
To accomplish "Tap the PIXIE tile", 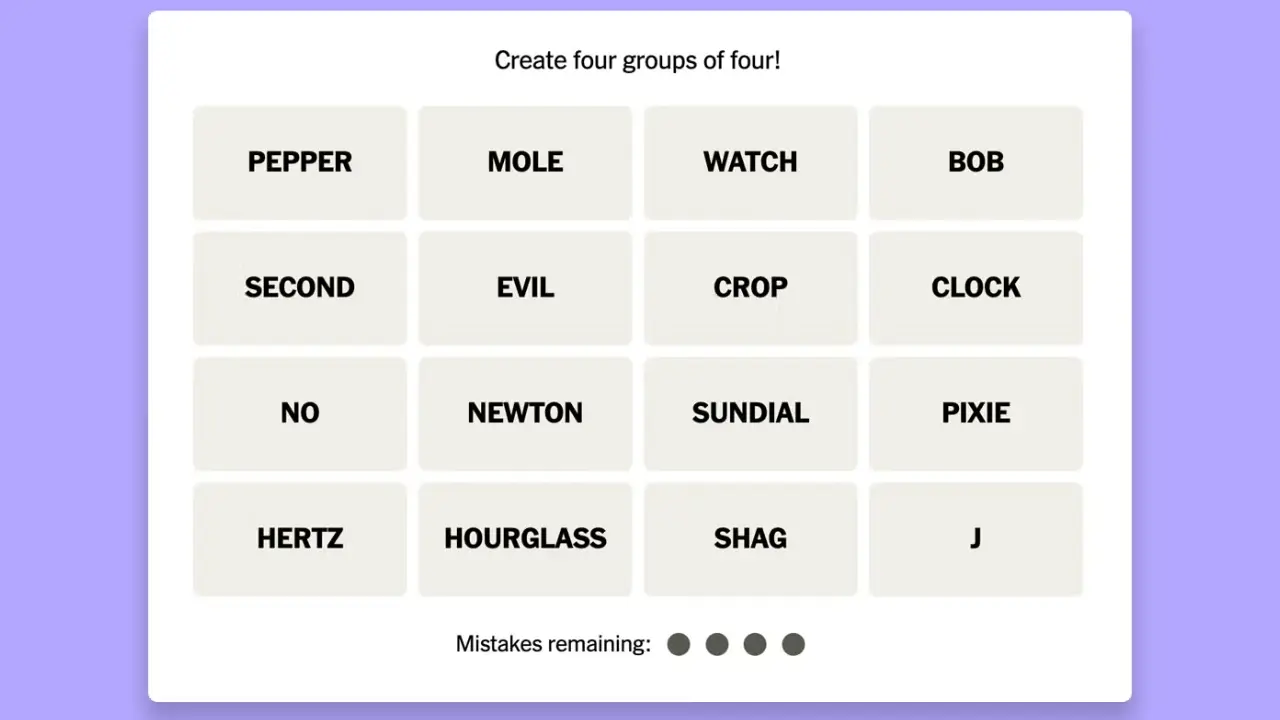I will (x=975, y=413).
